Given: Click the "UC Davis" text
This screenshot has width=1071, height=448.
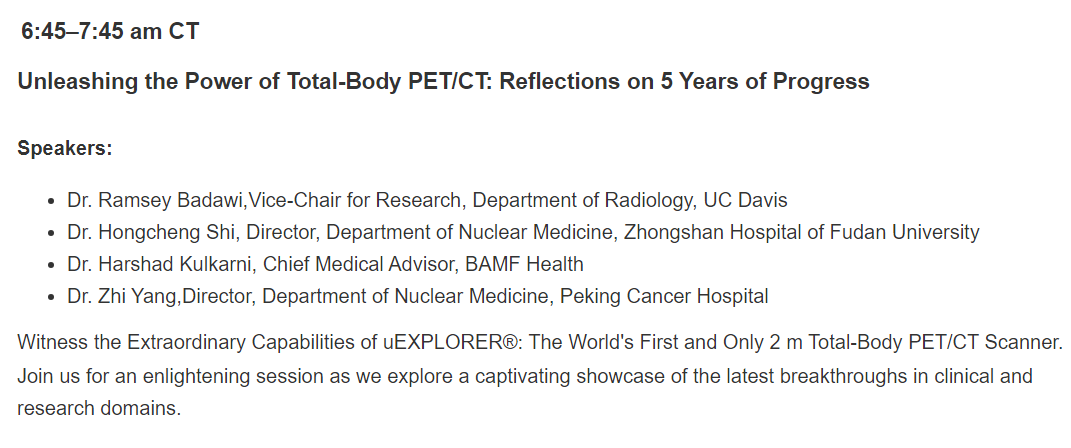Looking at the screenshot, I should pyautogui.click(x=745, y=200).
